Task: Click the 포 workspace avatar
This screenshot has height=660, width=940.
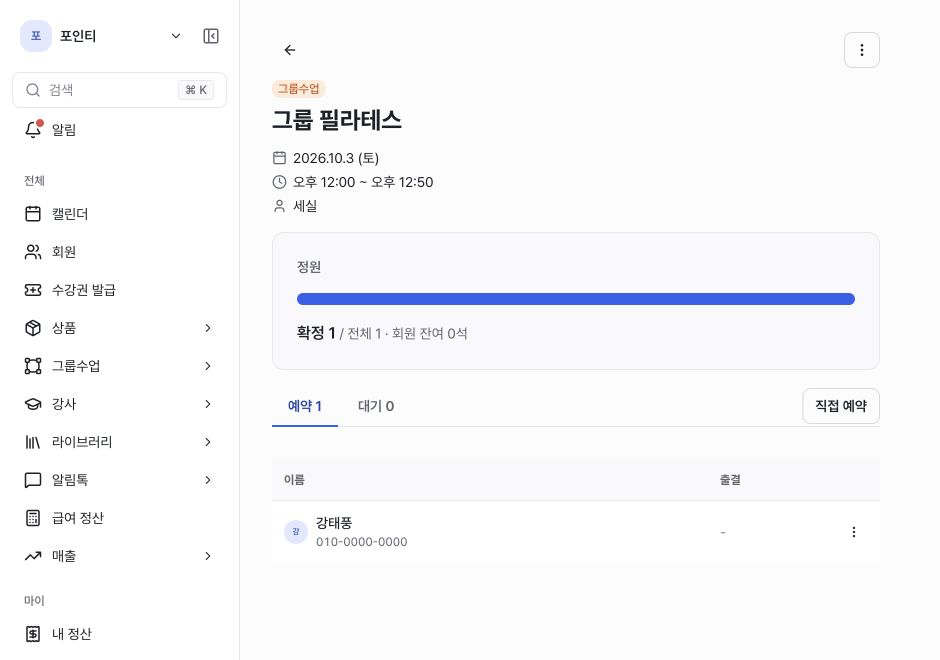Action: (x=36, y=36)
